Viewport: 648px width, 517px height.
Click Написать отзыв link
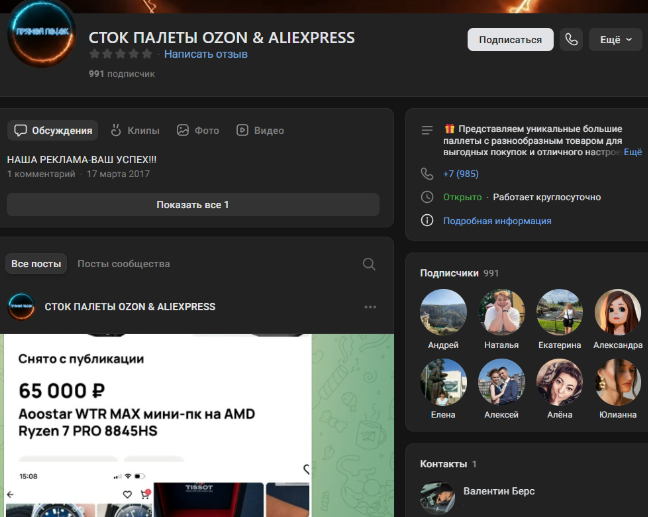[x=206, y=54]
